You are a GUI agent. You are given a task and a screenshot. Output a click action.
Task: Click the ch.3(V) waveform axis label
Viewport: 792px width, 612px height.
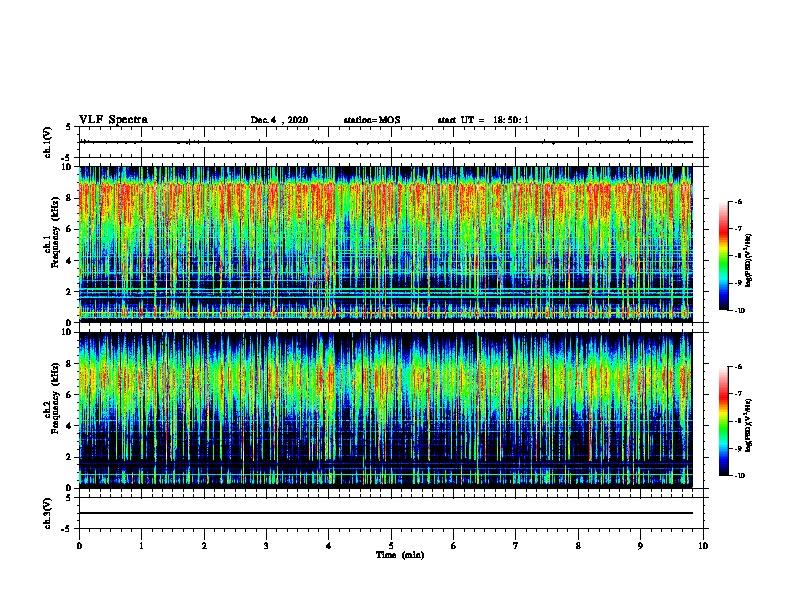click(48, 513)
